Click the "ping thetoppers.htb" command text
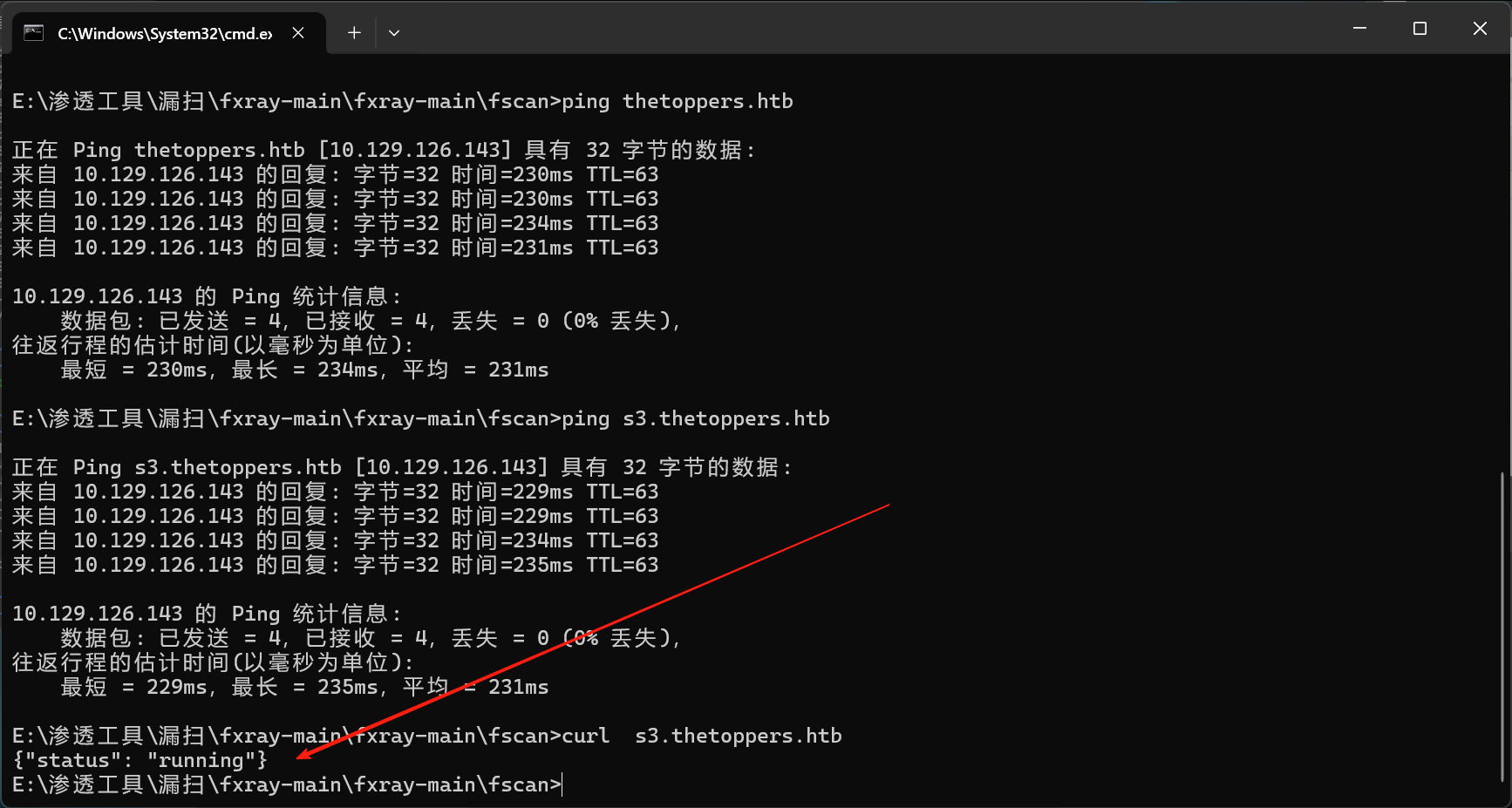Screen dimensions: 1512x808 coord(677,101)
